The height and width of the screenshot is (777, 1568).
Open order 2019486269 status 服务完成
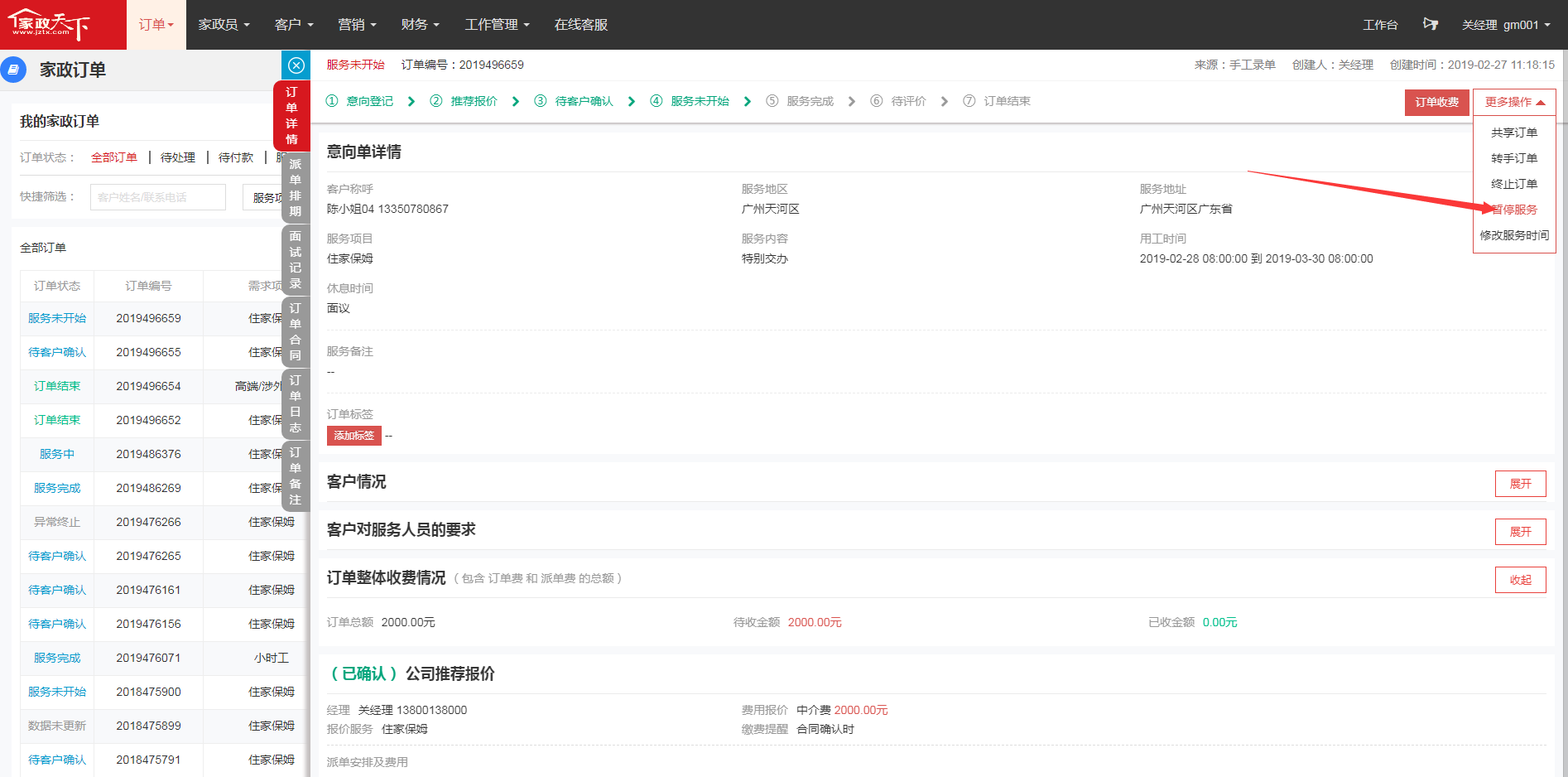click(57, 488)
